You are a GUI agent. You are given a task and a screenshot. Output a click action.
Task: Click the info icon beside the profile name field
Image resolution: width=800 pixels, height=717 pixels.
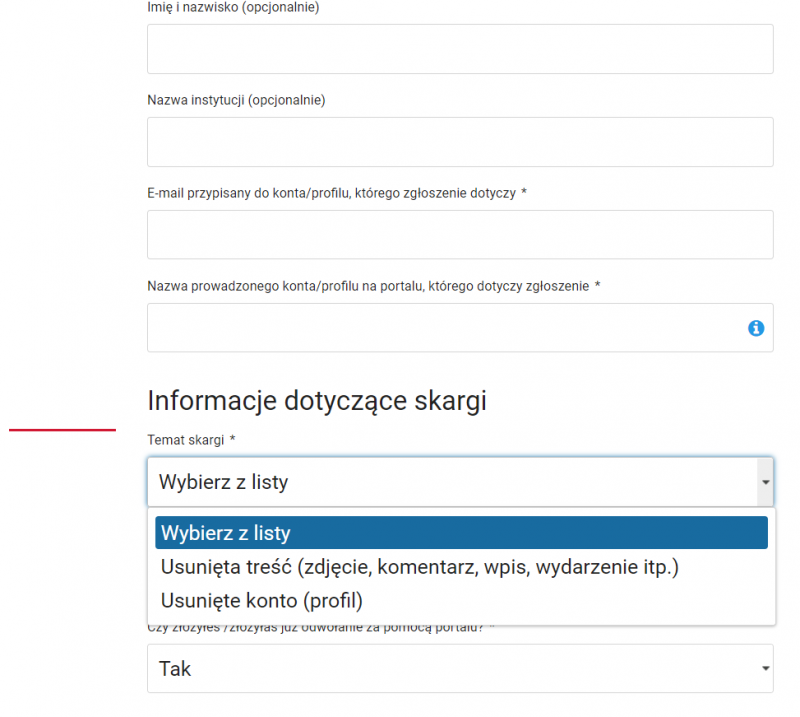click(x=756, y=328)
